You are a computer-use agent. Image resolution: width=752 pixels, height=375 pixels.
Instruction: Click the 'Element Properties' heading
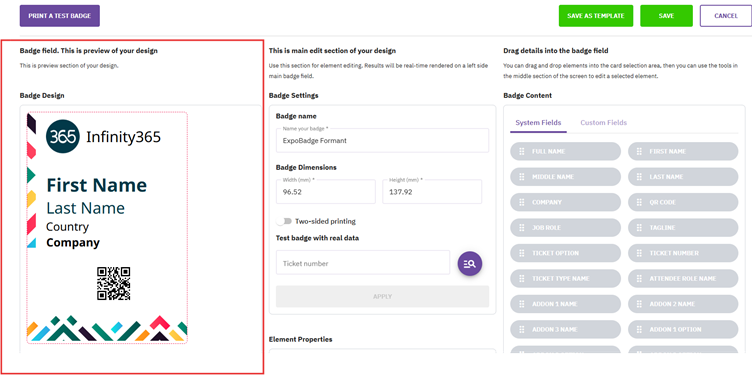[x=300, y=340]
